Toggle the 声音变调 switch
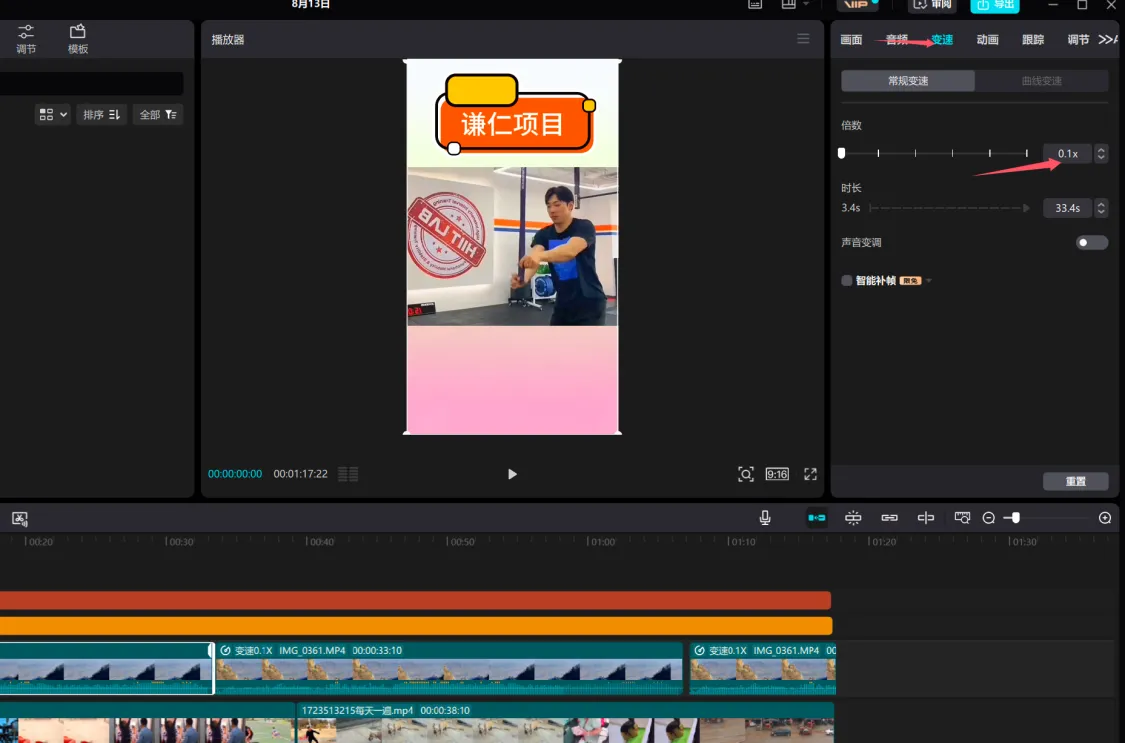 pyautogui.click(x=1091, y=243)
